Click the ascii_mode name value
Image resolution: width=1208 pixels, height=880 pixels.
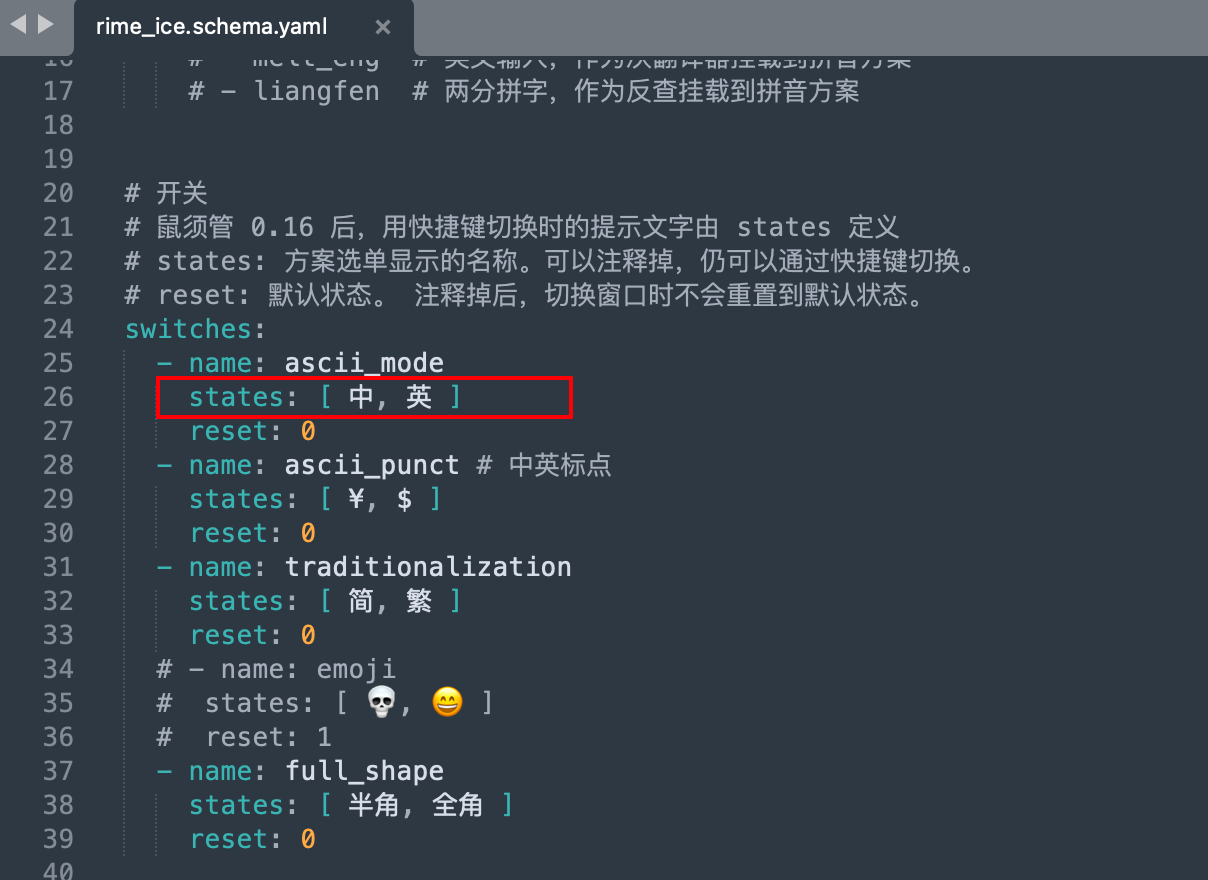(364, 363)
